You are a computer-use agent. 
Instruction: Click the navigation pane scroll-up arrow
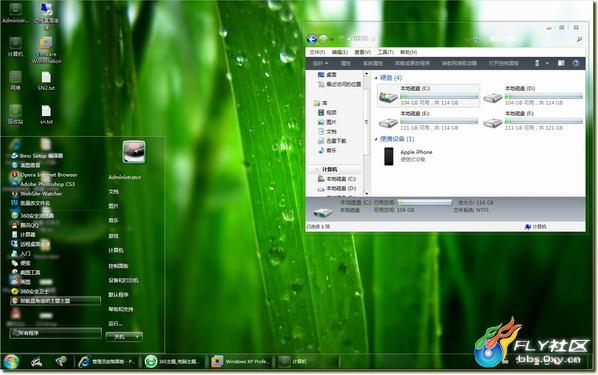point(367,74)
